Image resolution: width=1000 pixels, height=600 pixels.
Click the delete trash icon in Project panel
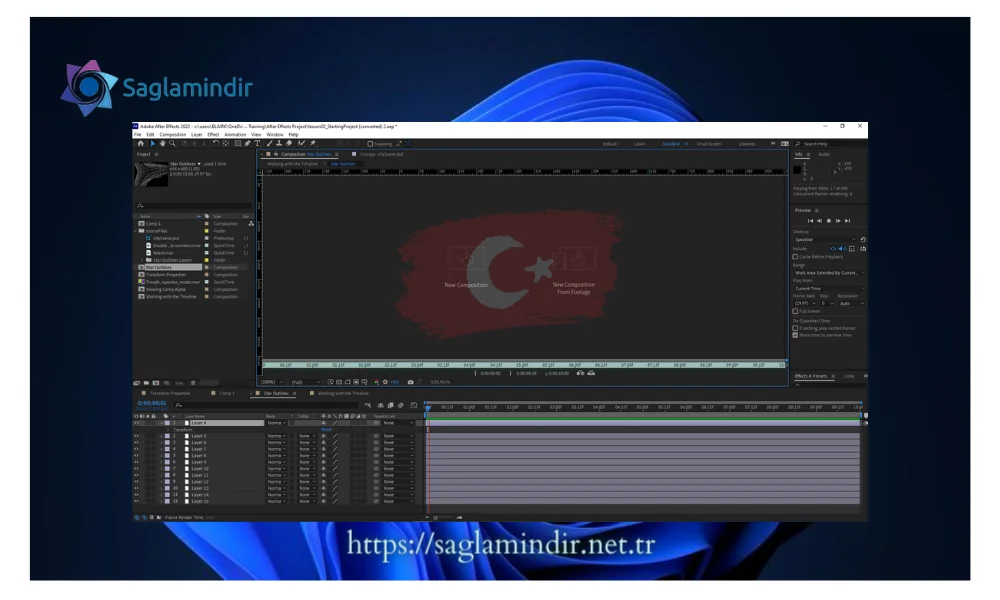[193, 383]
